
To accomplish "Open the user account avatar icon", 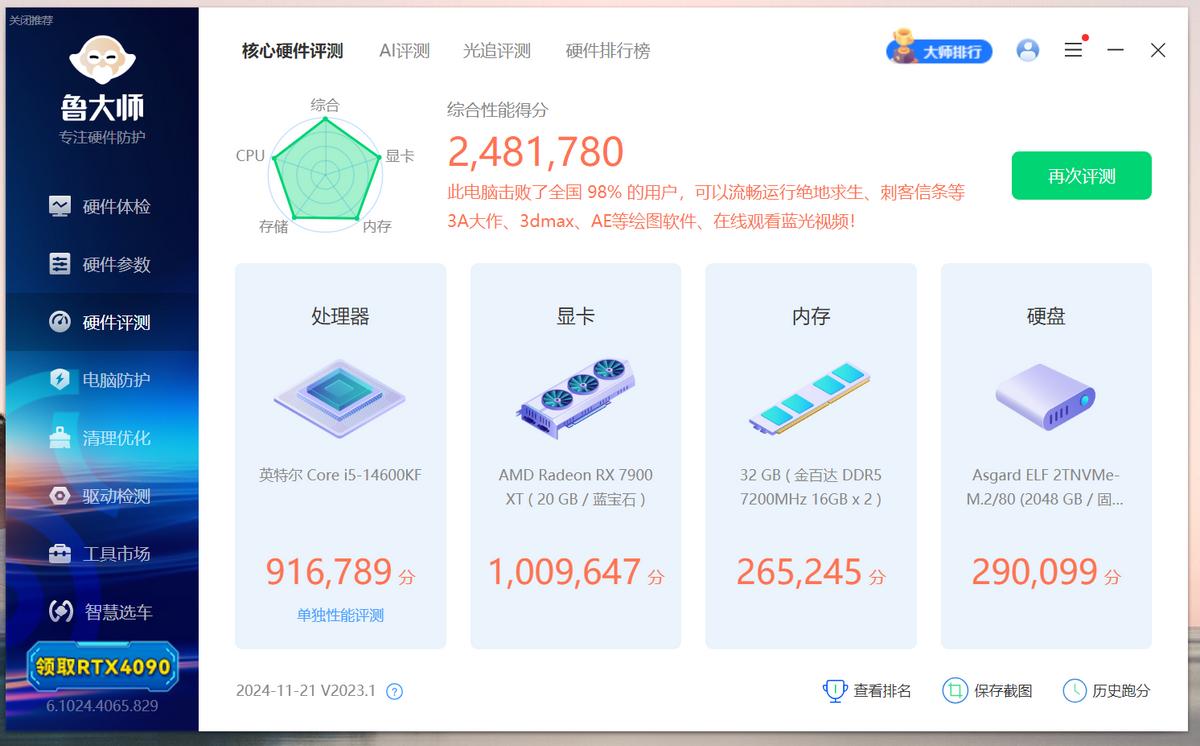I will [x=1028, y=50].
